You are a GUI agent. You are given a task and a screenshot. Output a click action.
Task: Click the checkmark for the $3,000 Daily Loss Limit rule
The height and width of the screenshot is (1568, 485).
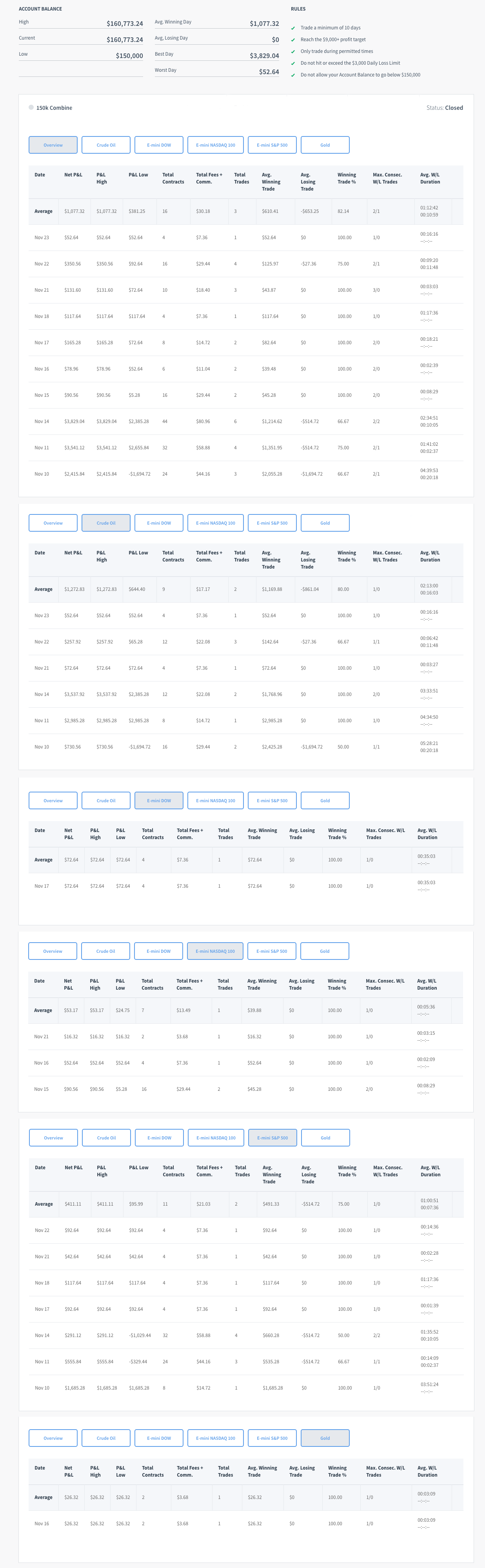pos(293,63)
